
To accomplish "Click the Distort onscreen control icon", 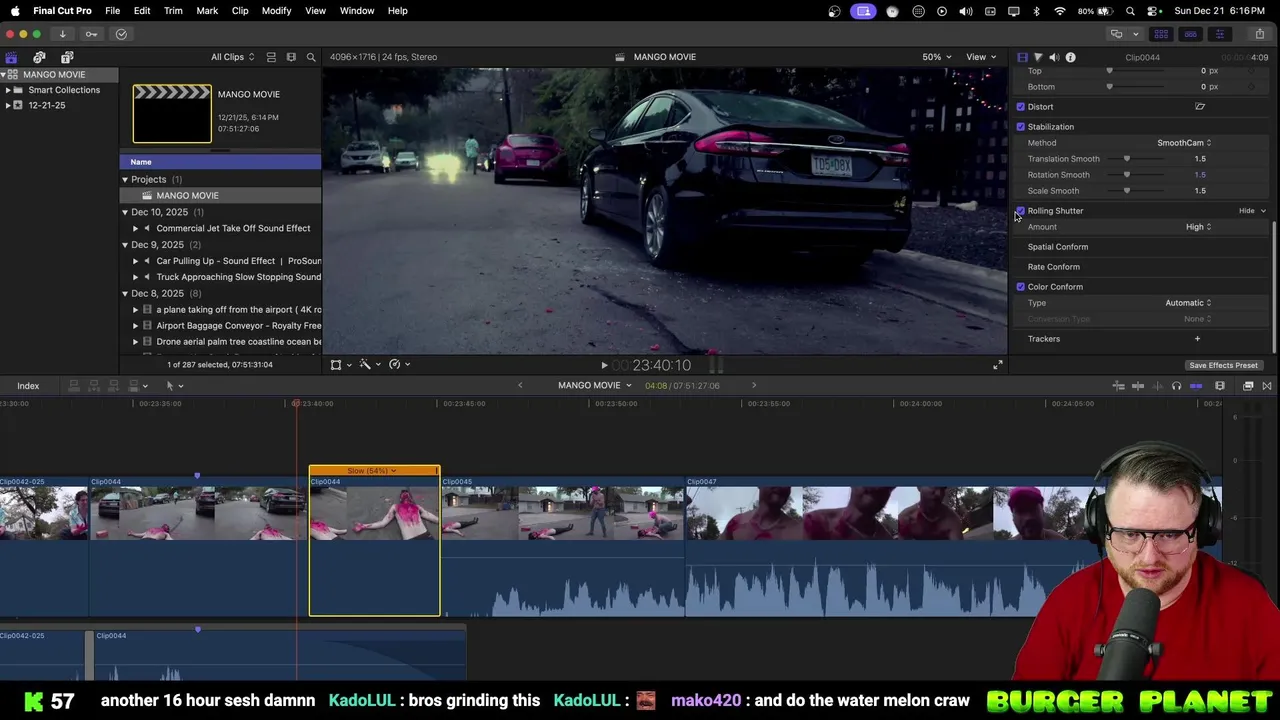I will [1200, 107].
